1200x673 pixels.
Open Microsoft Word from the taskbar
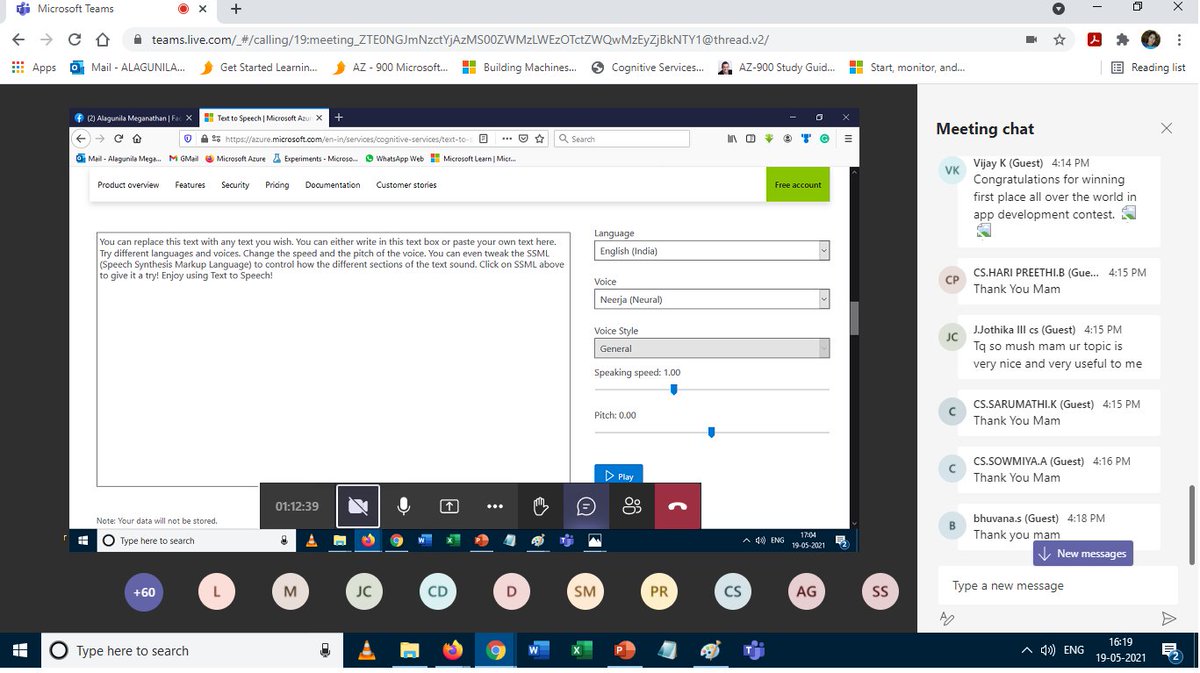(538, 650)
